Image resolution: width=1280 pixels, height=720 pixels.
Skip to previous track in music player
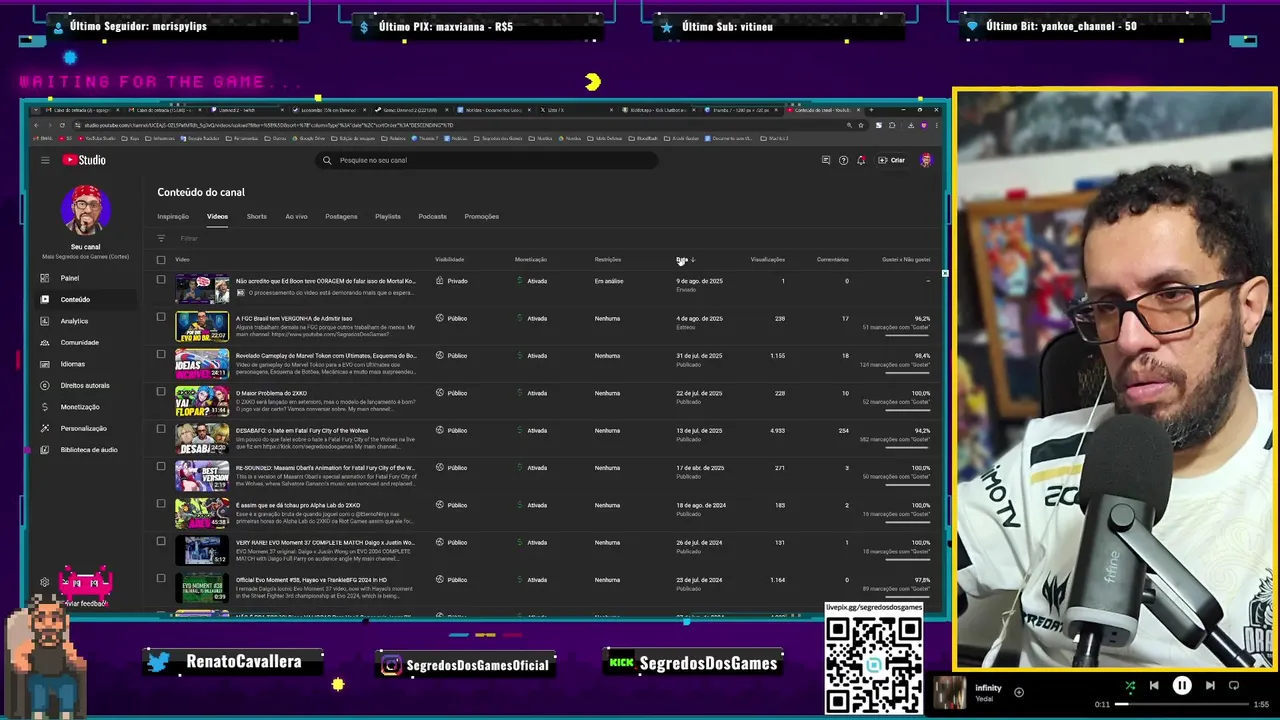(1154, 686)
